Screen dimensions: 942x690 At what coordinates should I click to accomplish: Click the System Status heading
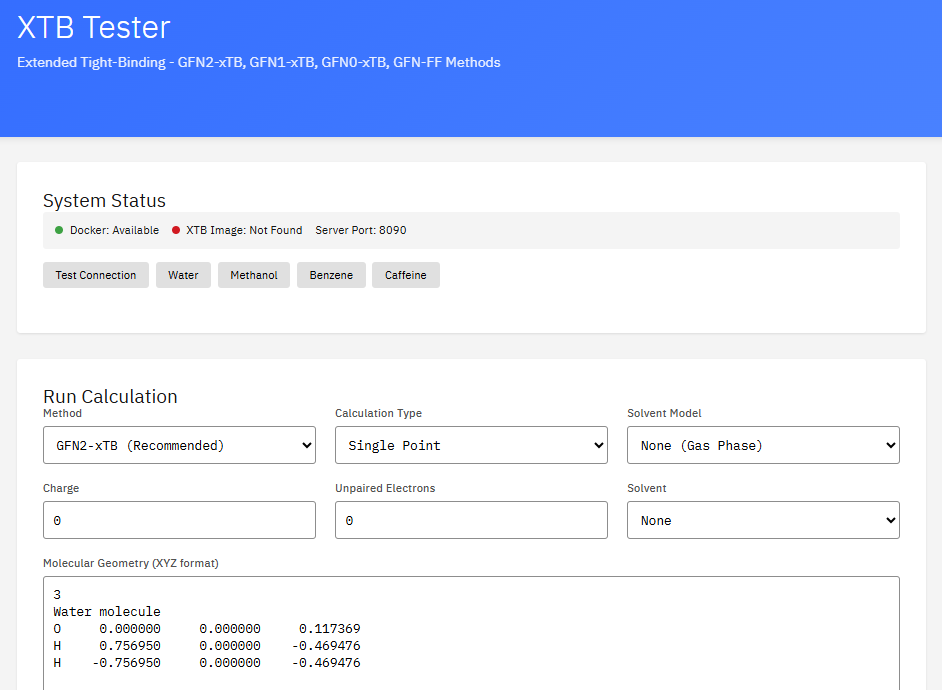click(104, 200)
